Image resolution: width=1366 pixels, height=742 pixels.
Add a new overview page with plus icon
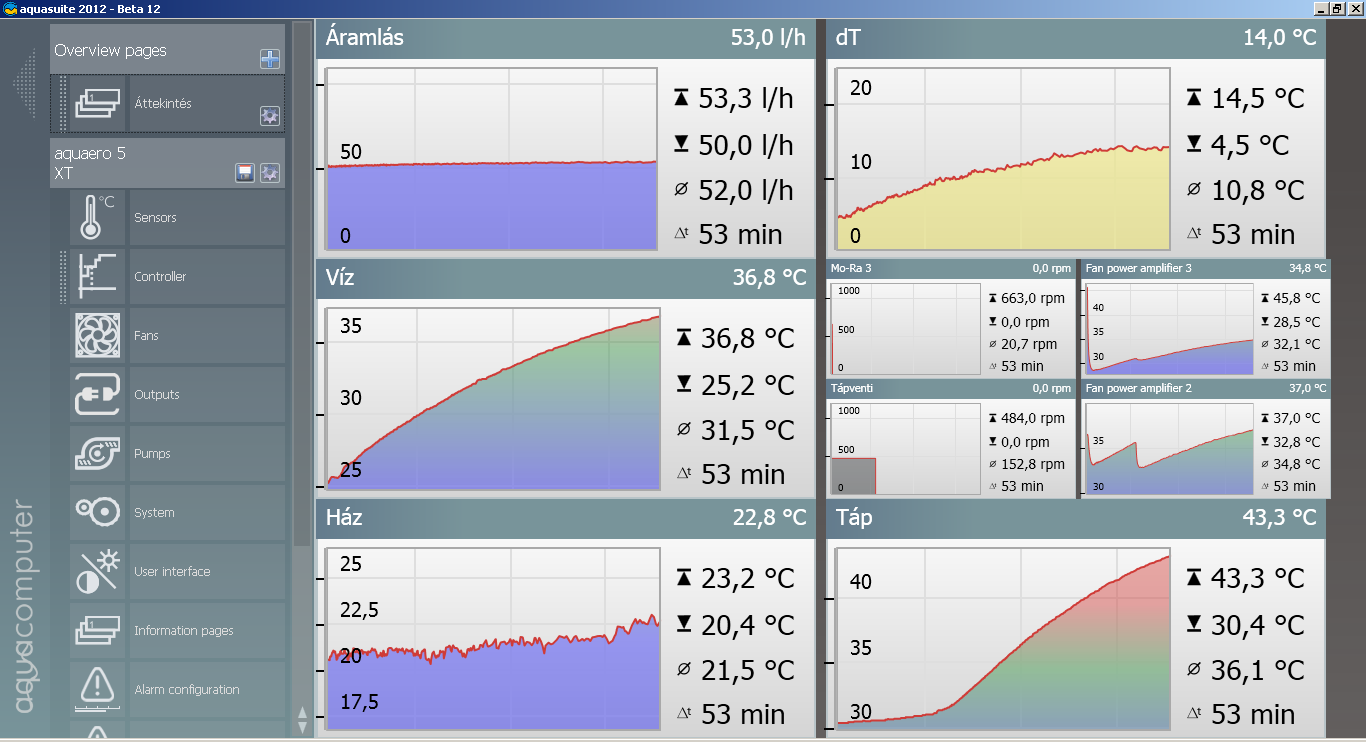[270, 59]
